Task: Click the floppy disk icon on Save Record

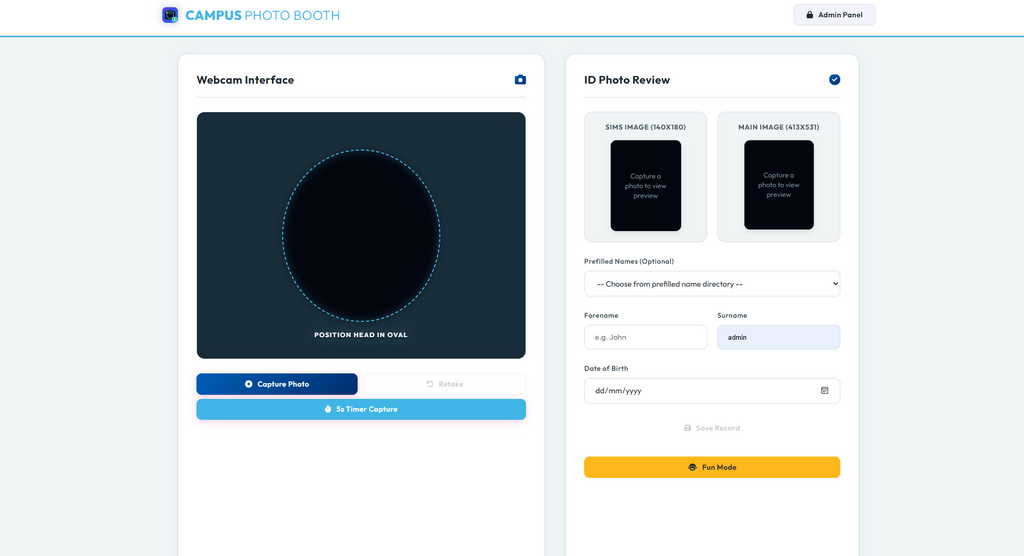Action: (687, 428)
